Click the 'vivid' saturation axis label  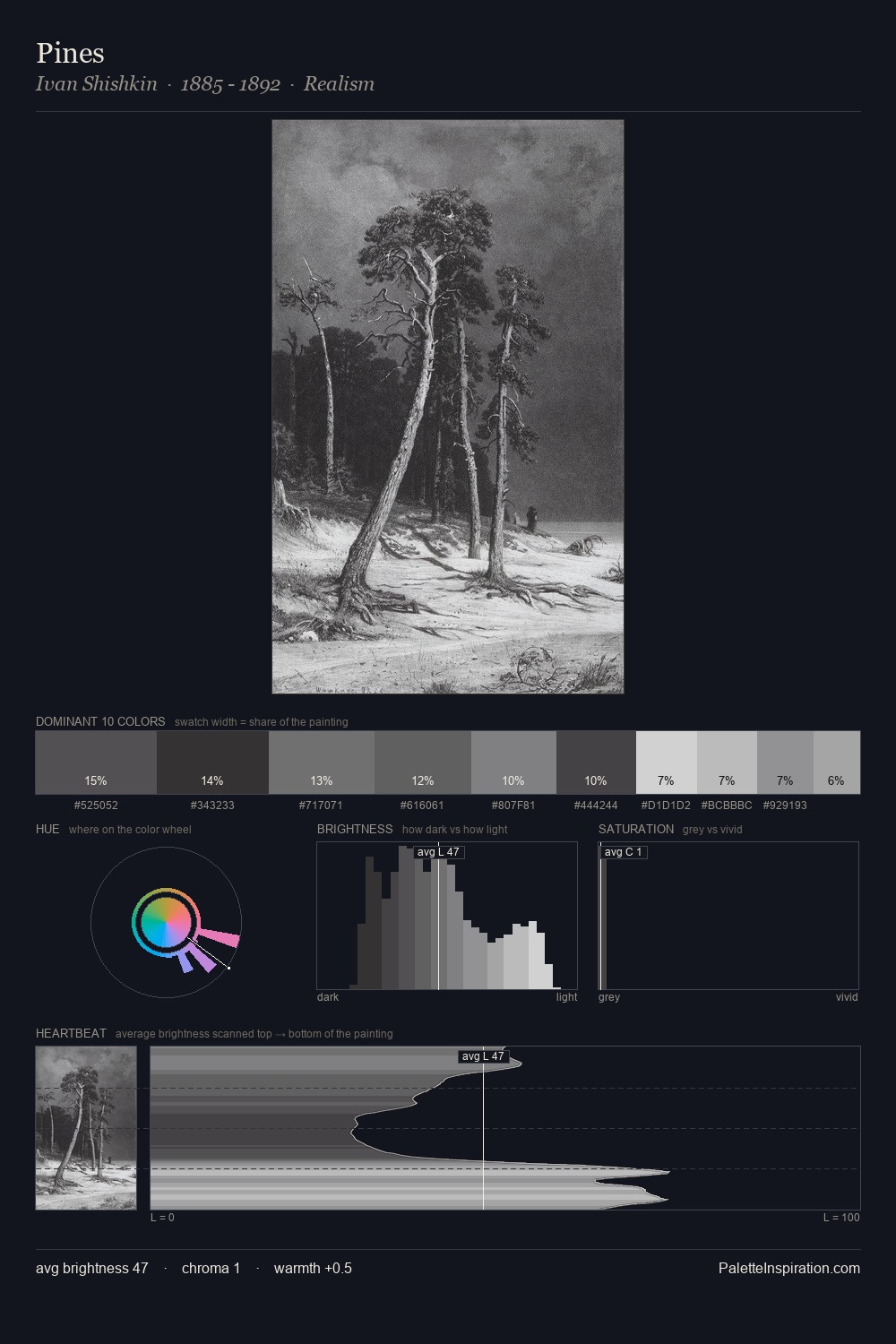(x=847, y=997)
